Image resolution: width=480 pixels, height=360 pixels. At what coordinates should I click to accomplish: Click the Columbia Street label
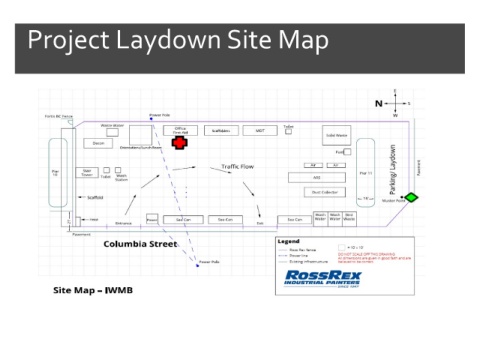pyautogui.click(x=140, y=244)
